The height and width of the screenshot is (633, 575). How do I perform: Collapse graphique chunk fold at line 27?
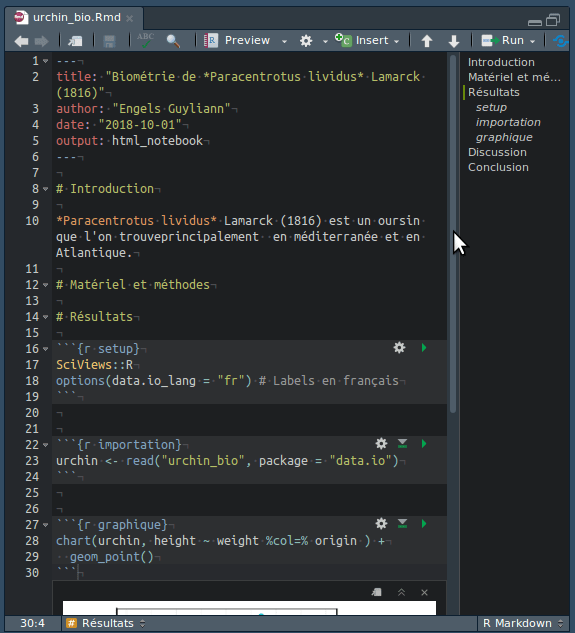point(46,525)
